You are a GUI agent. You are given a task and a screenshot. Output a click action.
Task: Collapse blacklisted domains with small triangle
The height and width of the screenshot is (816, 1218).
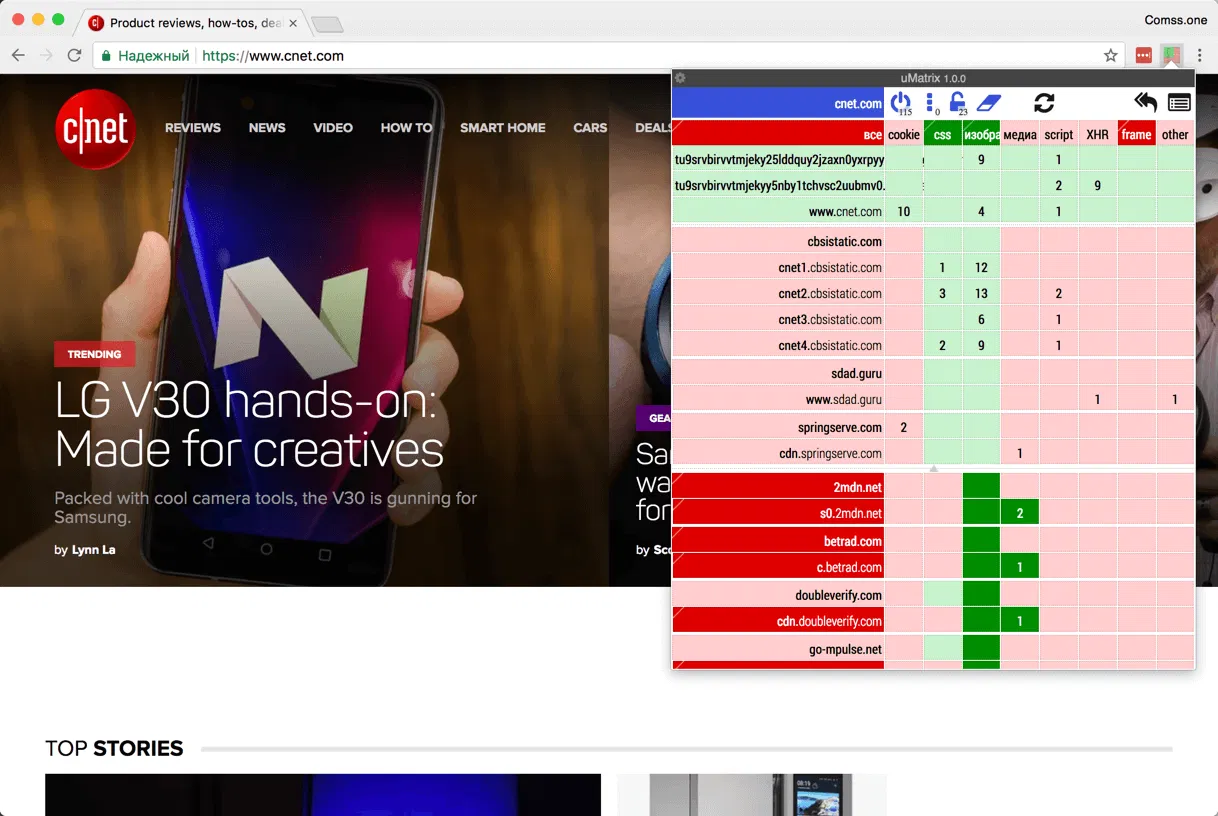point(934,468)
